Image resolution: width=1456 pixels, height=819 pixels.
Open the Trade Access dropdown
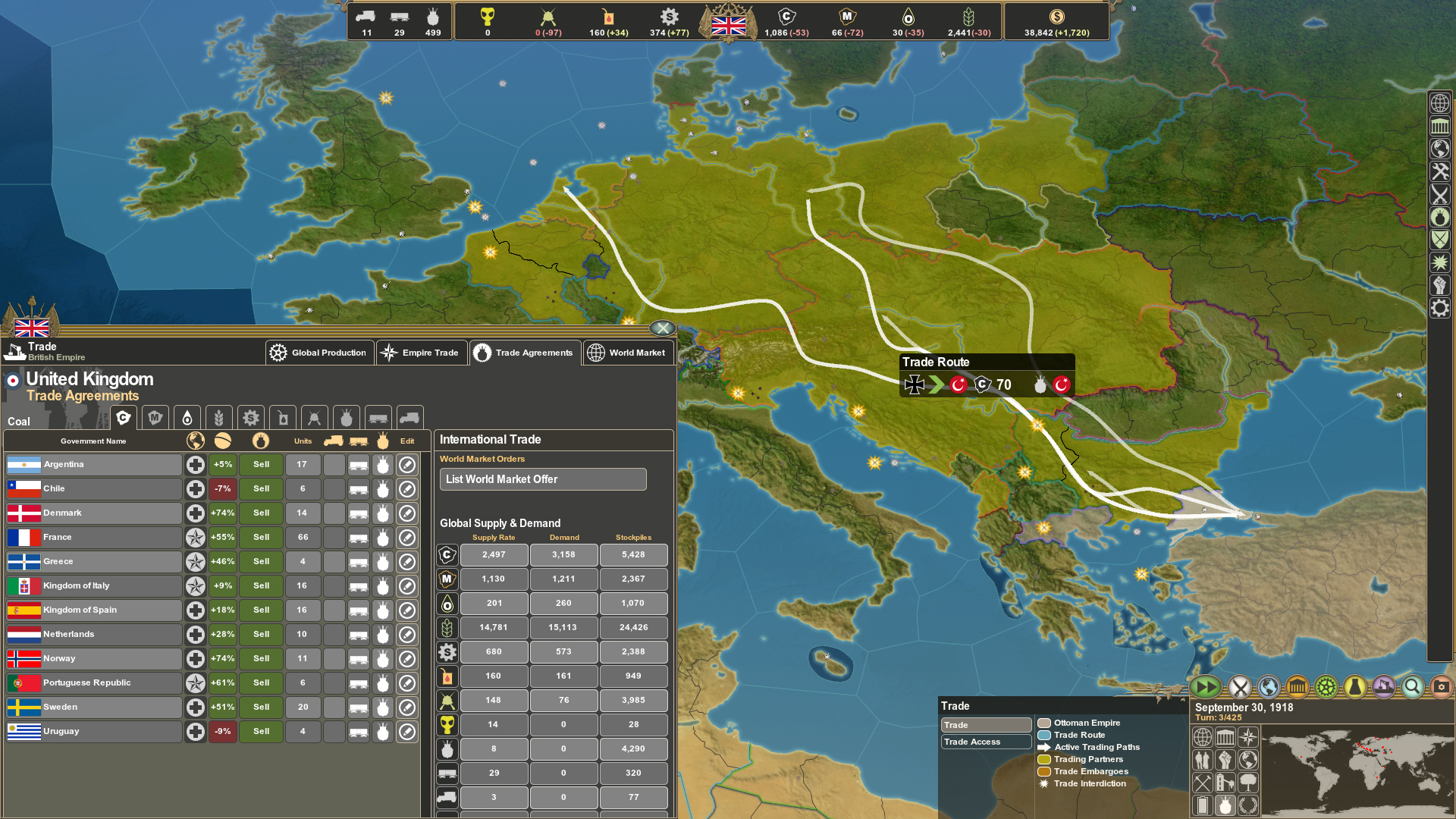point(986,742)
